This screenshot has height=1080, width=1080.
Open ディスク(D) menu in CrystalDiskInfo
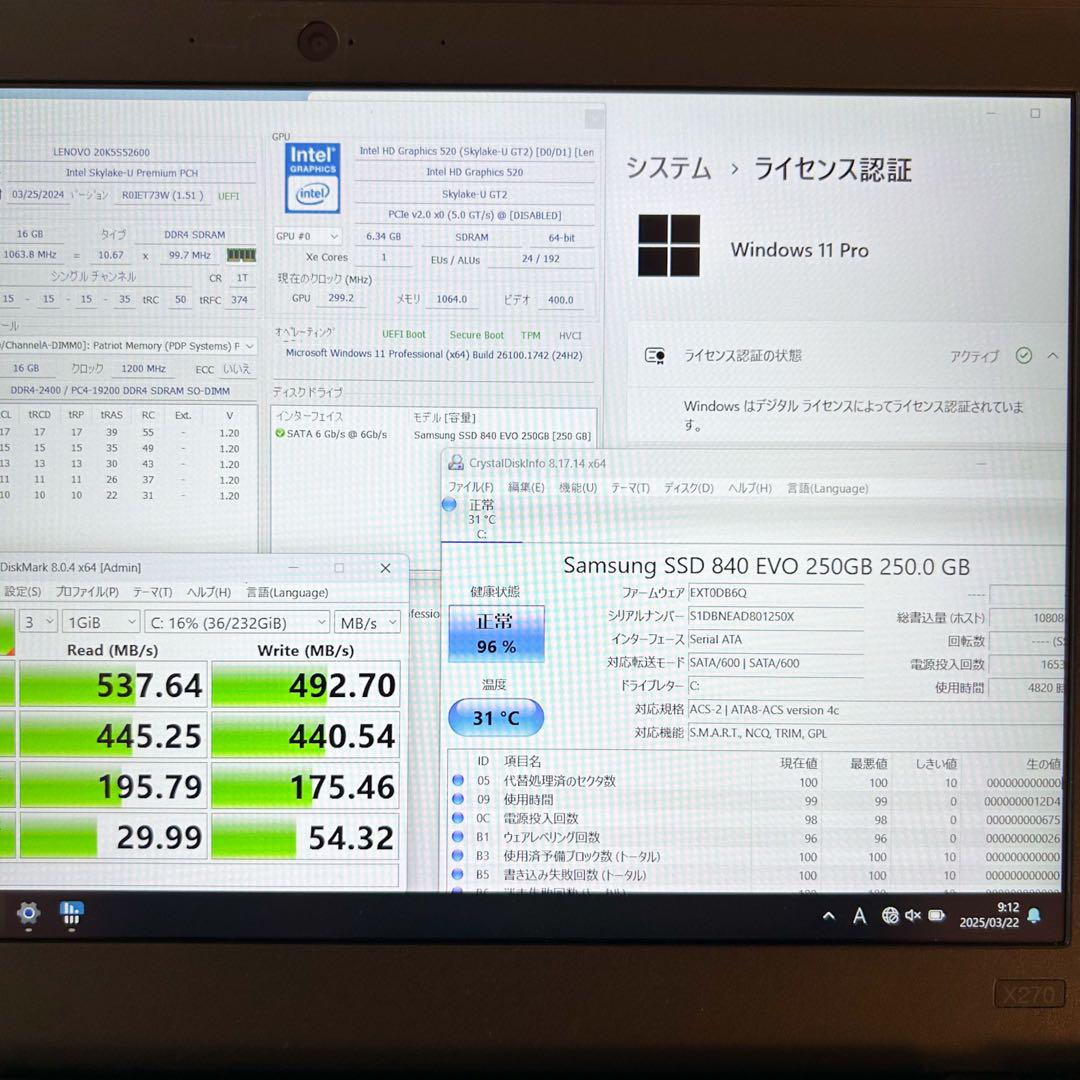(688, 488)
